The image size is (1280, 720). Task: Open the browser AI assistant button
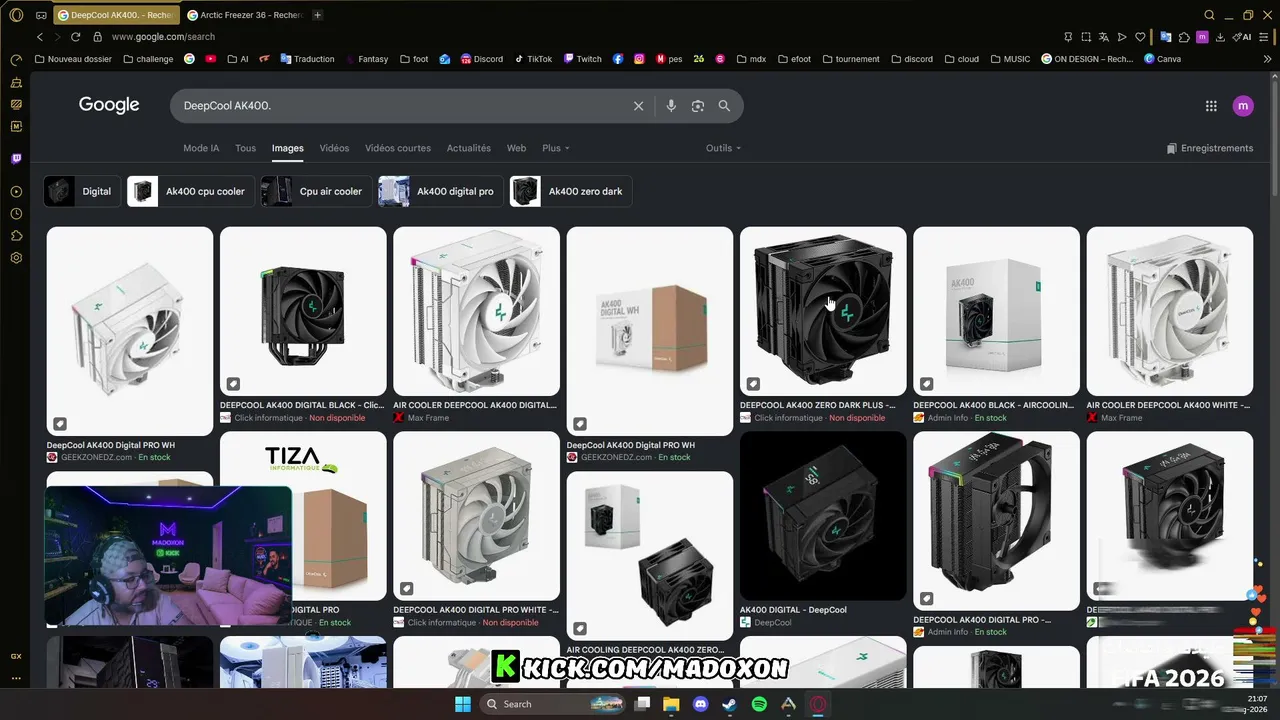pyautogui.click(x=1243, y=37)
